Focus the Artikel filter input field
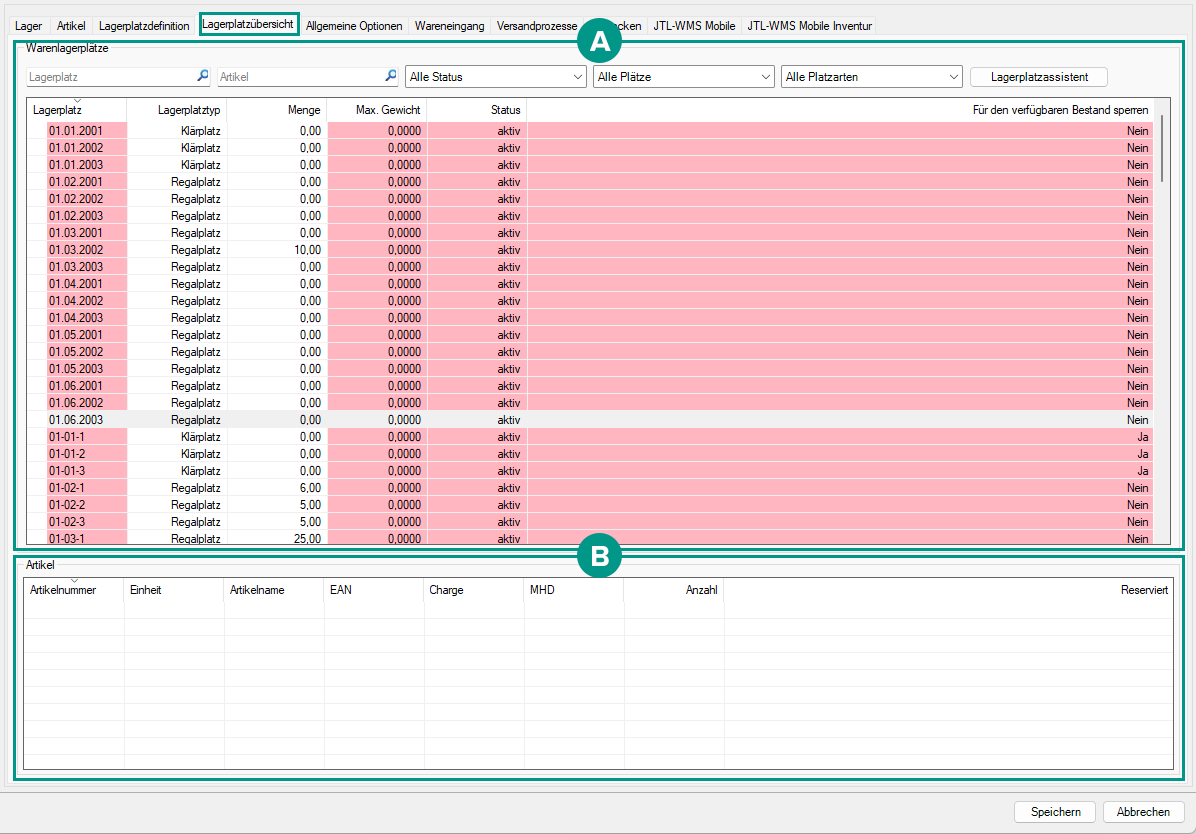This screenshot has height=834, width=1196. (298, 77)
